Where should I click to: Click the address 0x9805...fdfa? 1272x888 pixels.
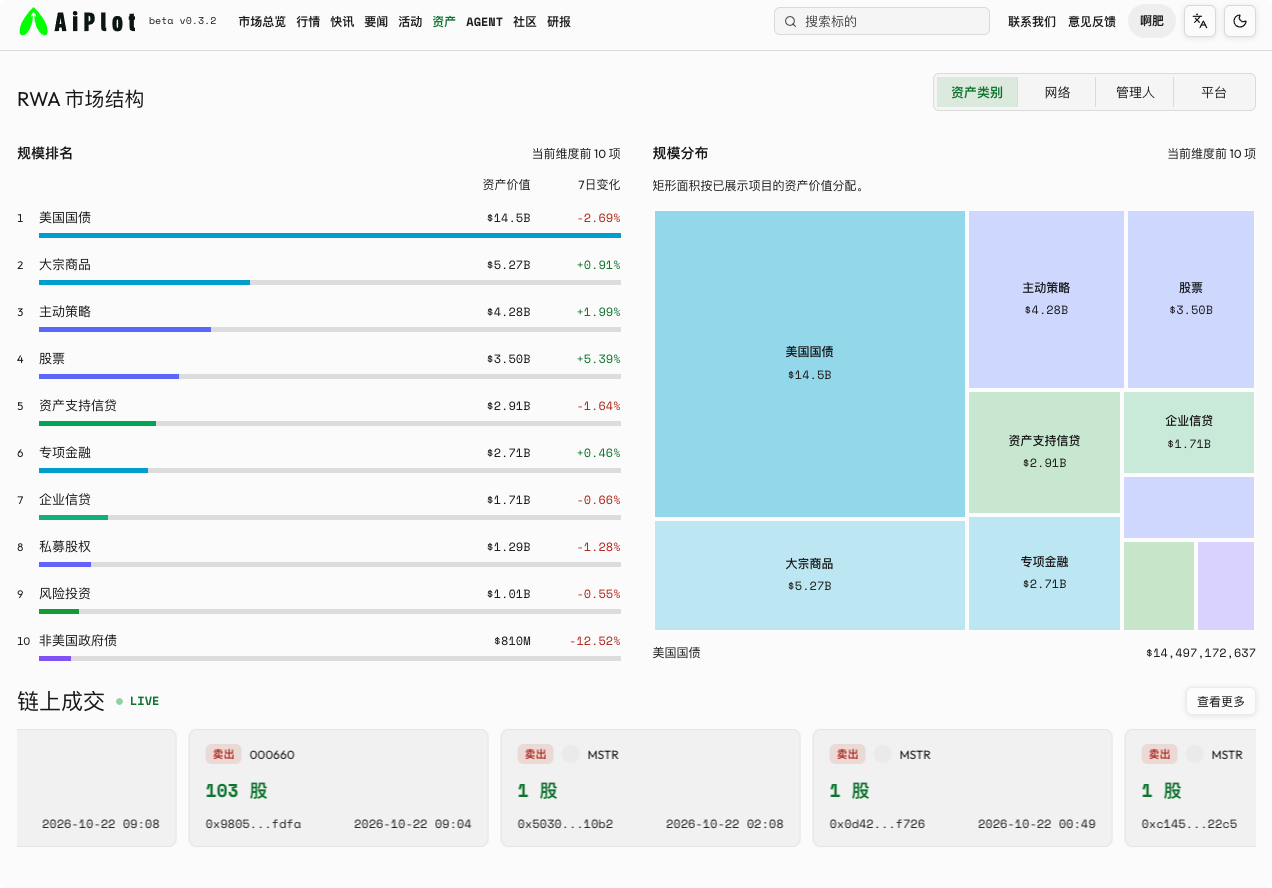click(253, 825)
